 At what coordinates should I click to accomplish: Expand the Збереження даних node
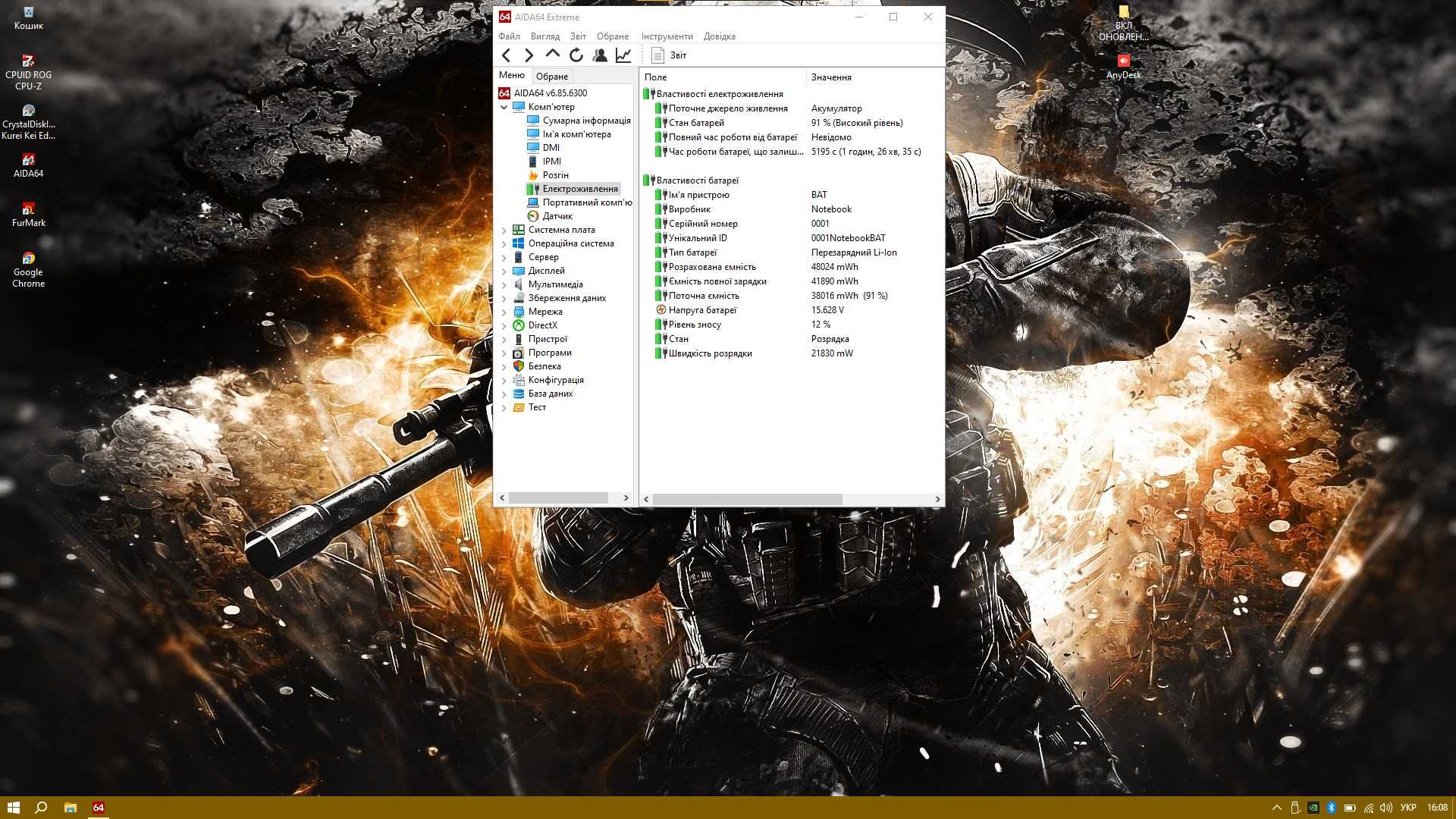click(504, 298)
